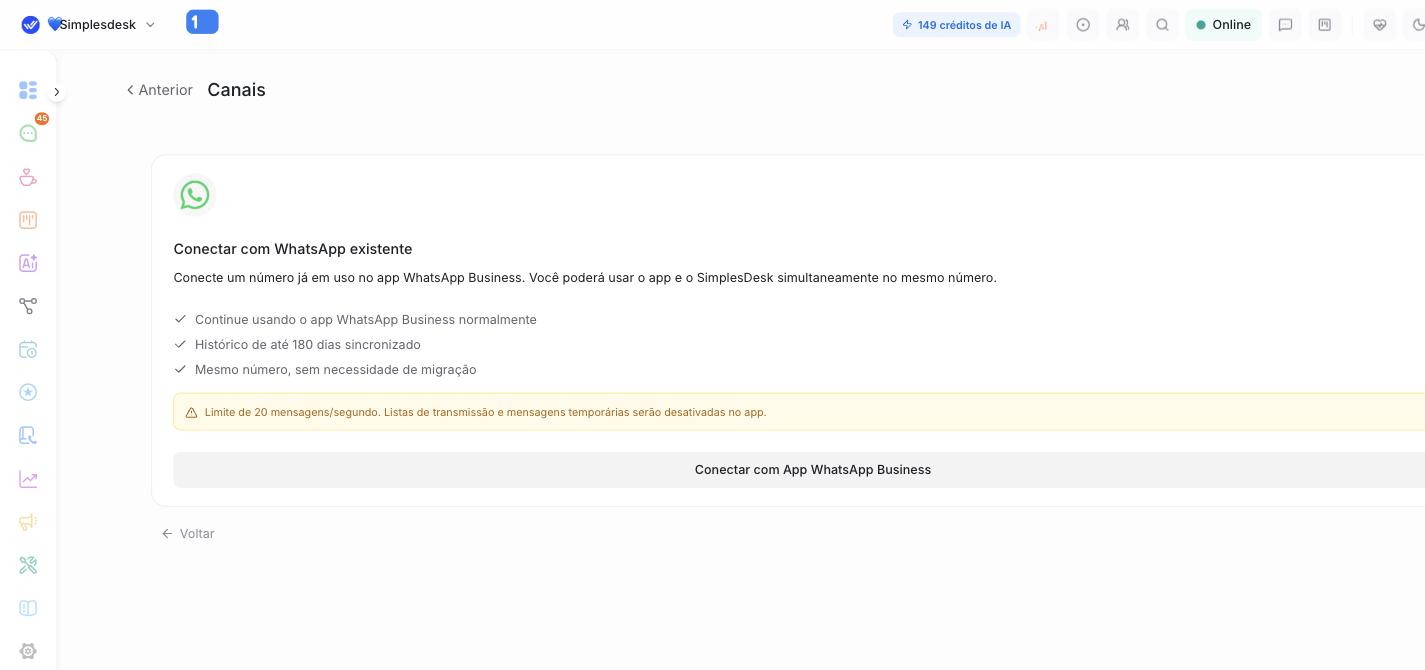Click the heart pulse icon in top bar
1425x670 pixels.
tap(1380, 25)
